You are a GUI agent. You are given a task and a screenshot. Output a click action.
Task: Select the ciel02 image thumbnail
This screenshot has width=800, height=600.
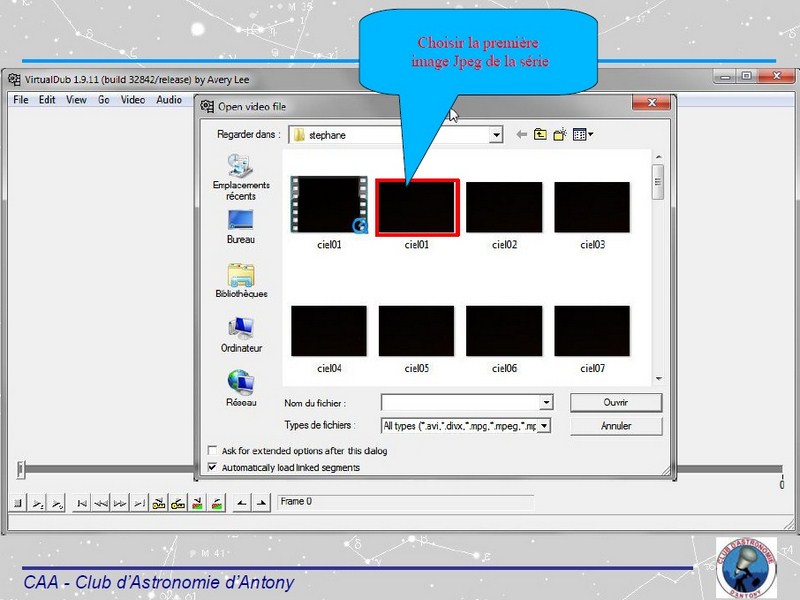(x=504, y=208)
